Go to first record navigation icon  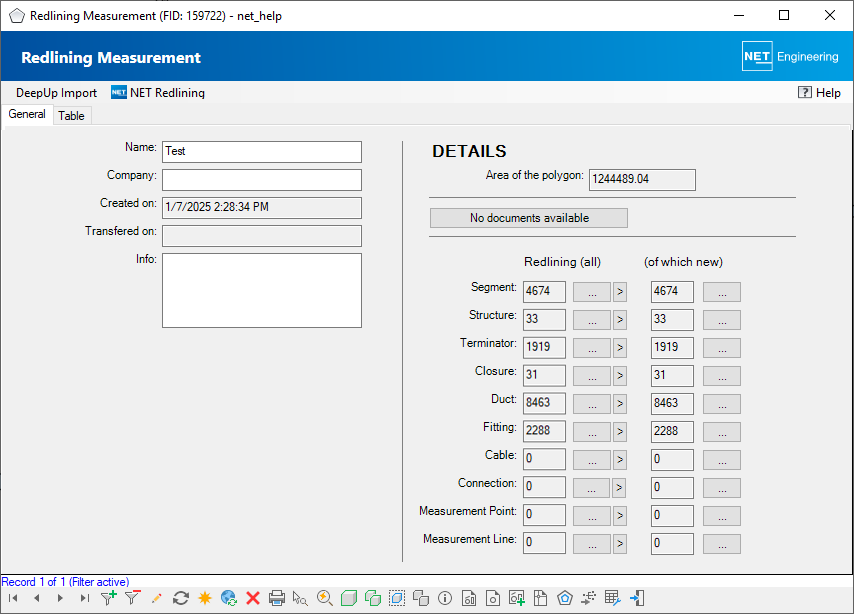pos(13,598)
